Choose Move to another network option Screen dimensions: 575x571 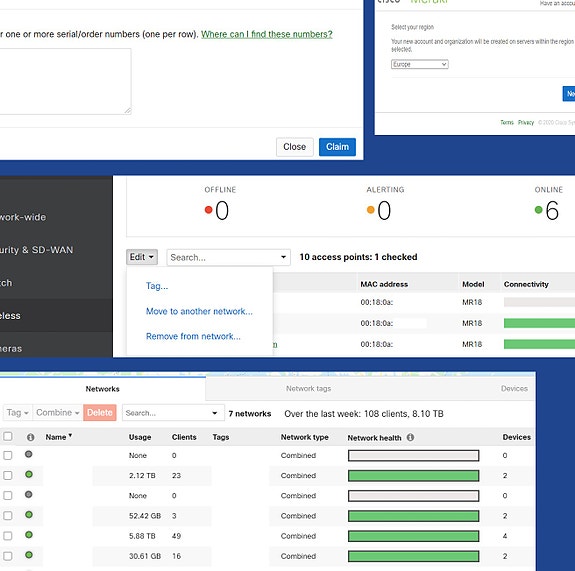pyautogui.click(x=199, y=311)
